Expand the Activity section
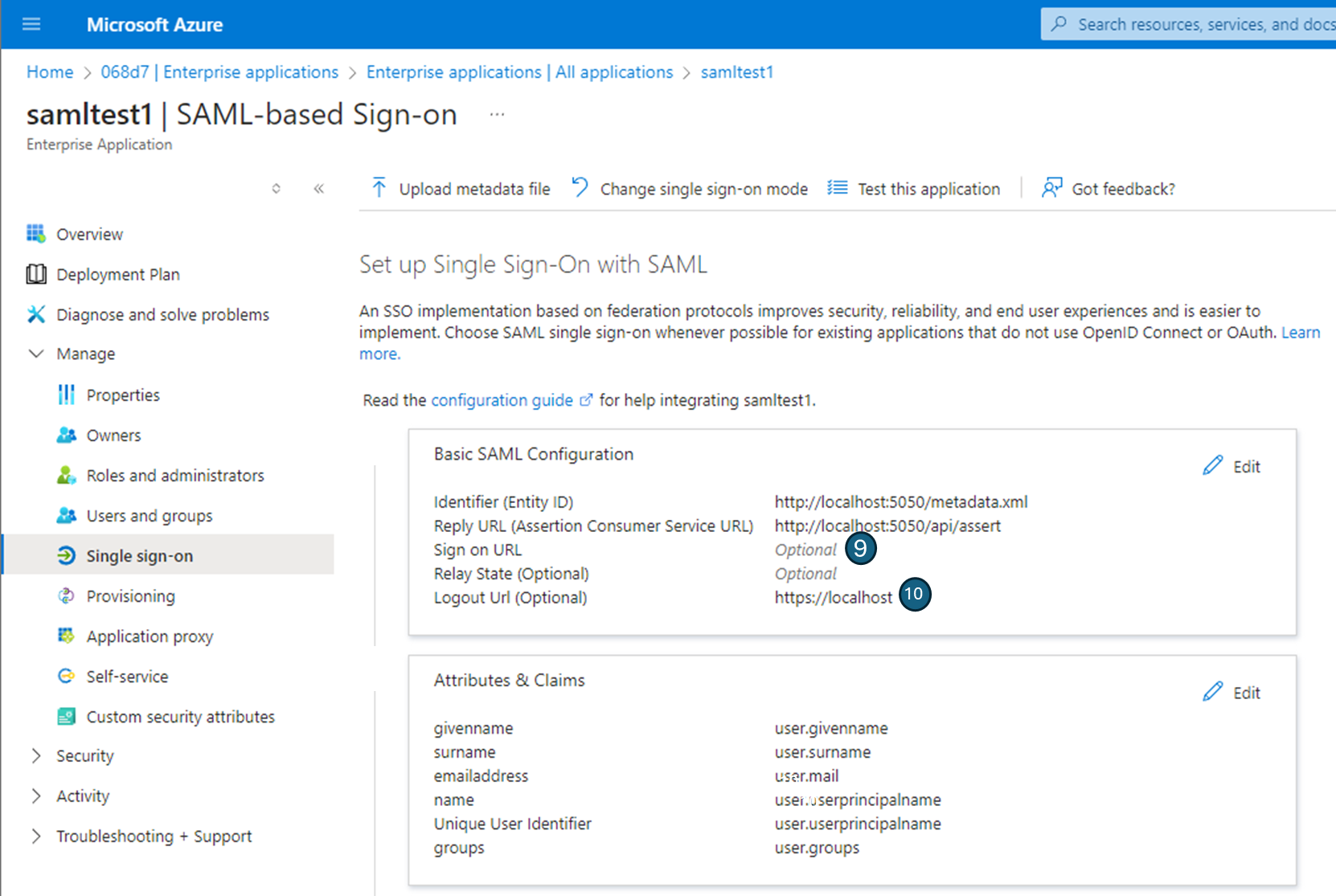Screen dimensions: 1336x896 click(x=36, y=796)
